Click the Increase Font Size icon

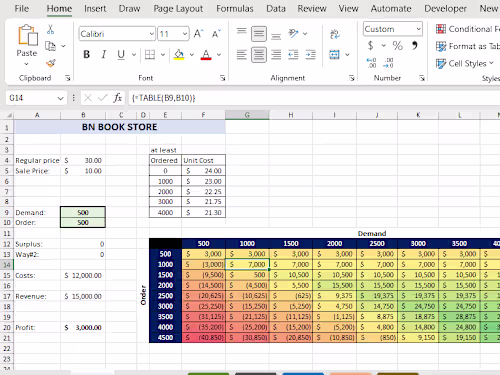point(198,34)
